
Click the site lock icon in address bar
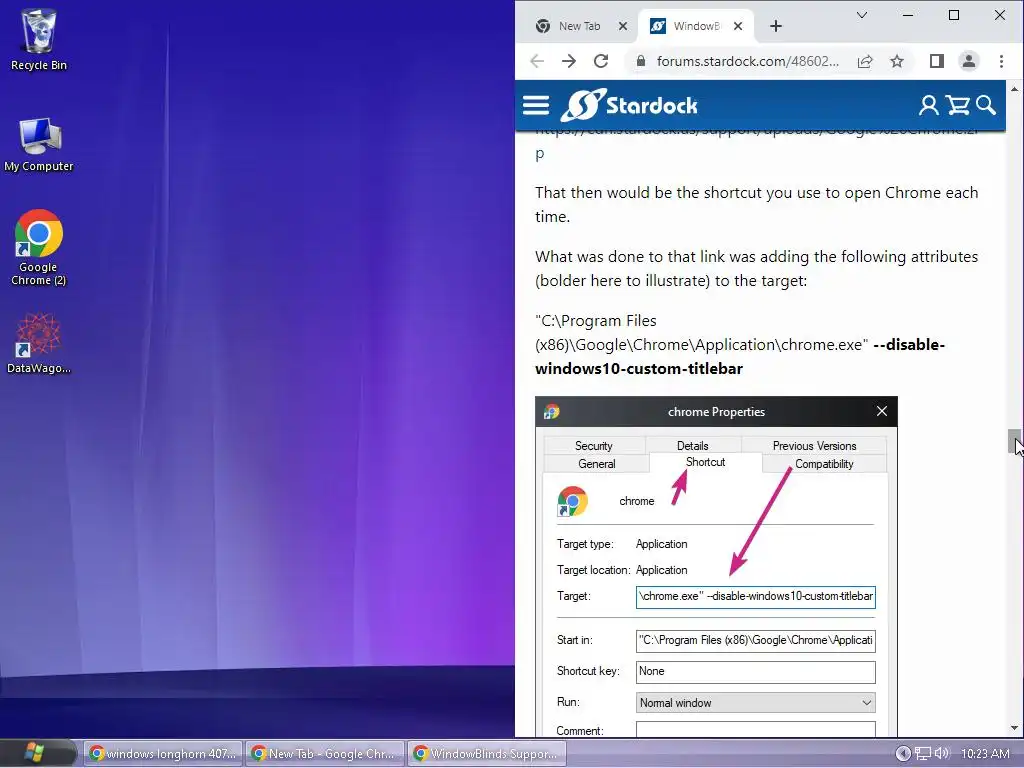(x=641, y=61)
